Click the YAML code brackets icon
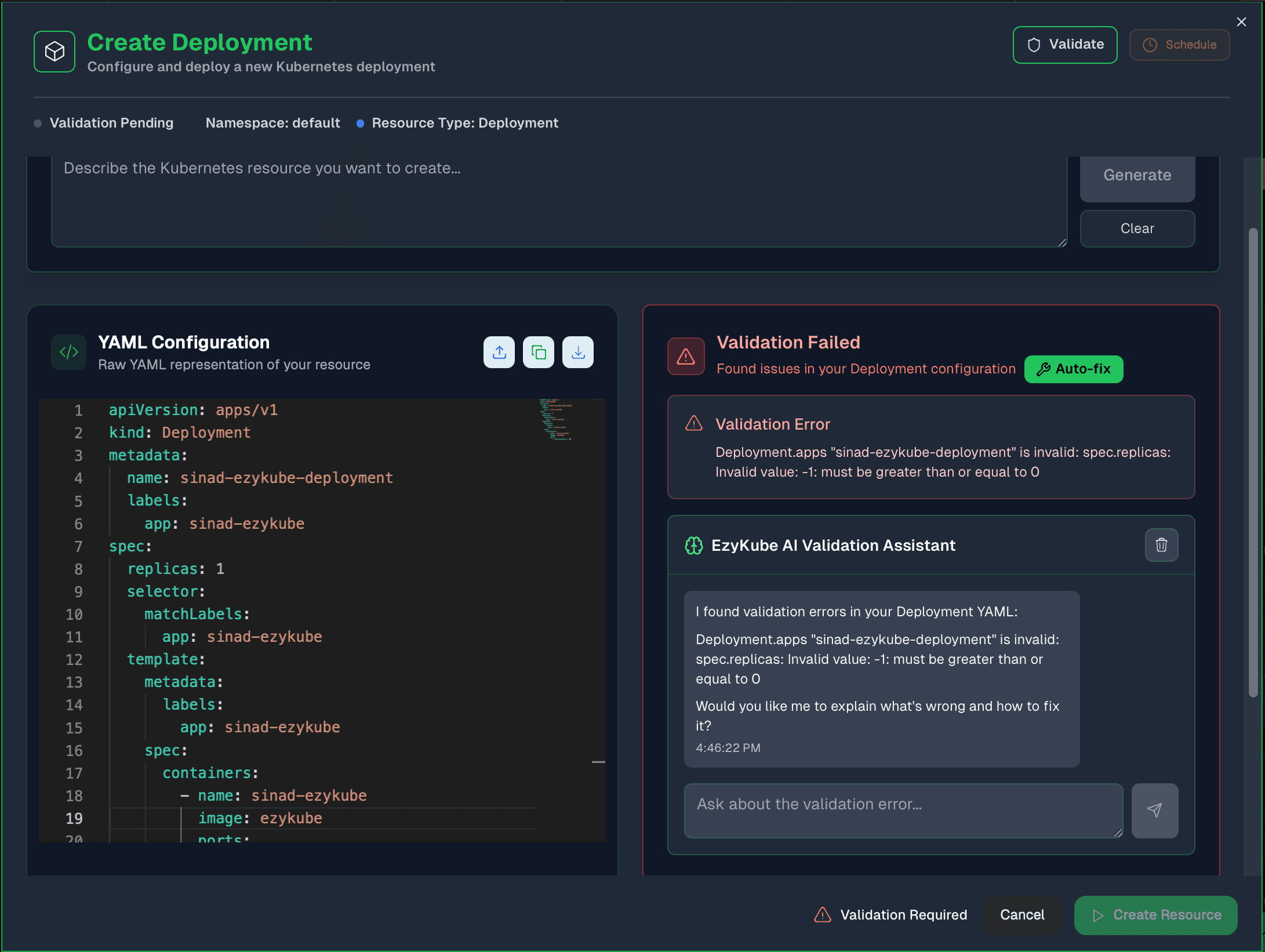Image resolution: width=1265 pixels, height=952 pixels. coord(69,352)
